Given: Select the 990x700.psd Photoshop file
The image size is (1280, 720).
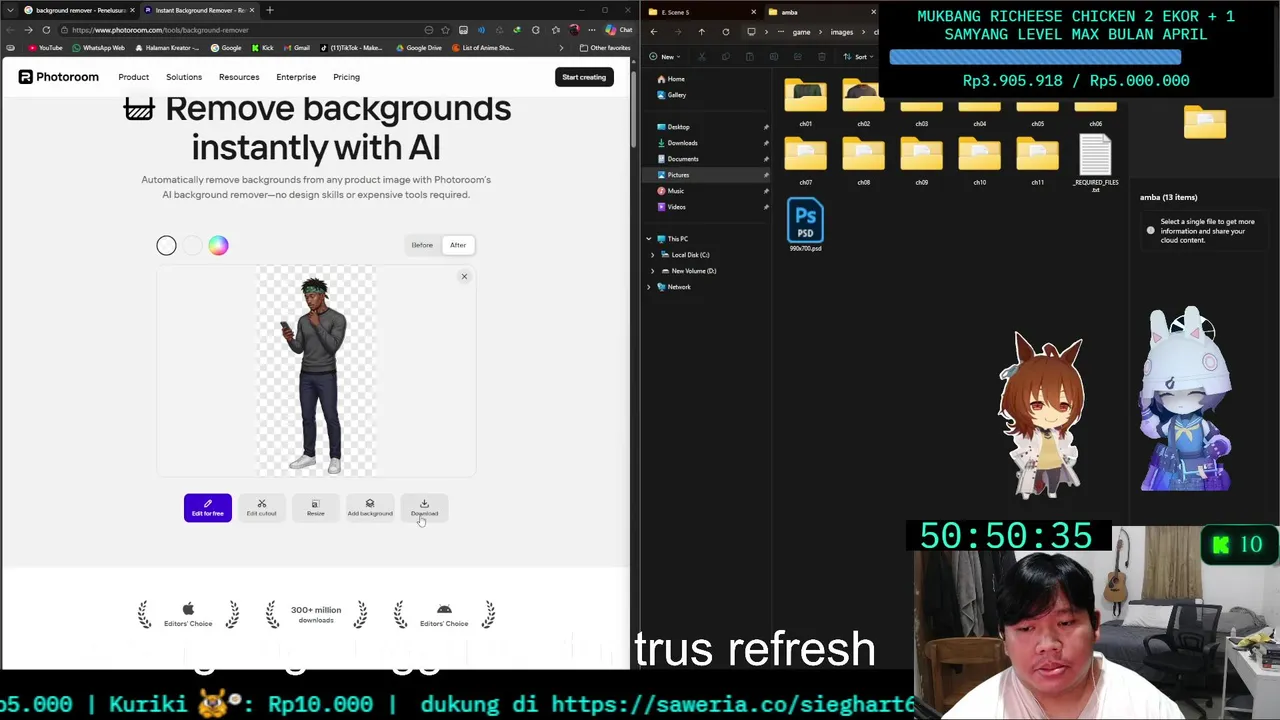Looking at the screenshot, I should coord(806,225).
